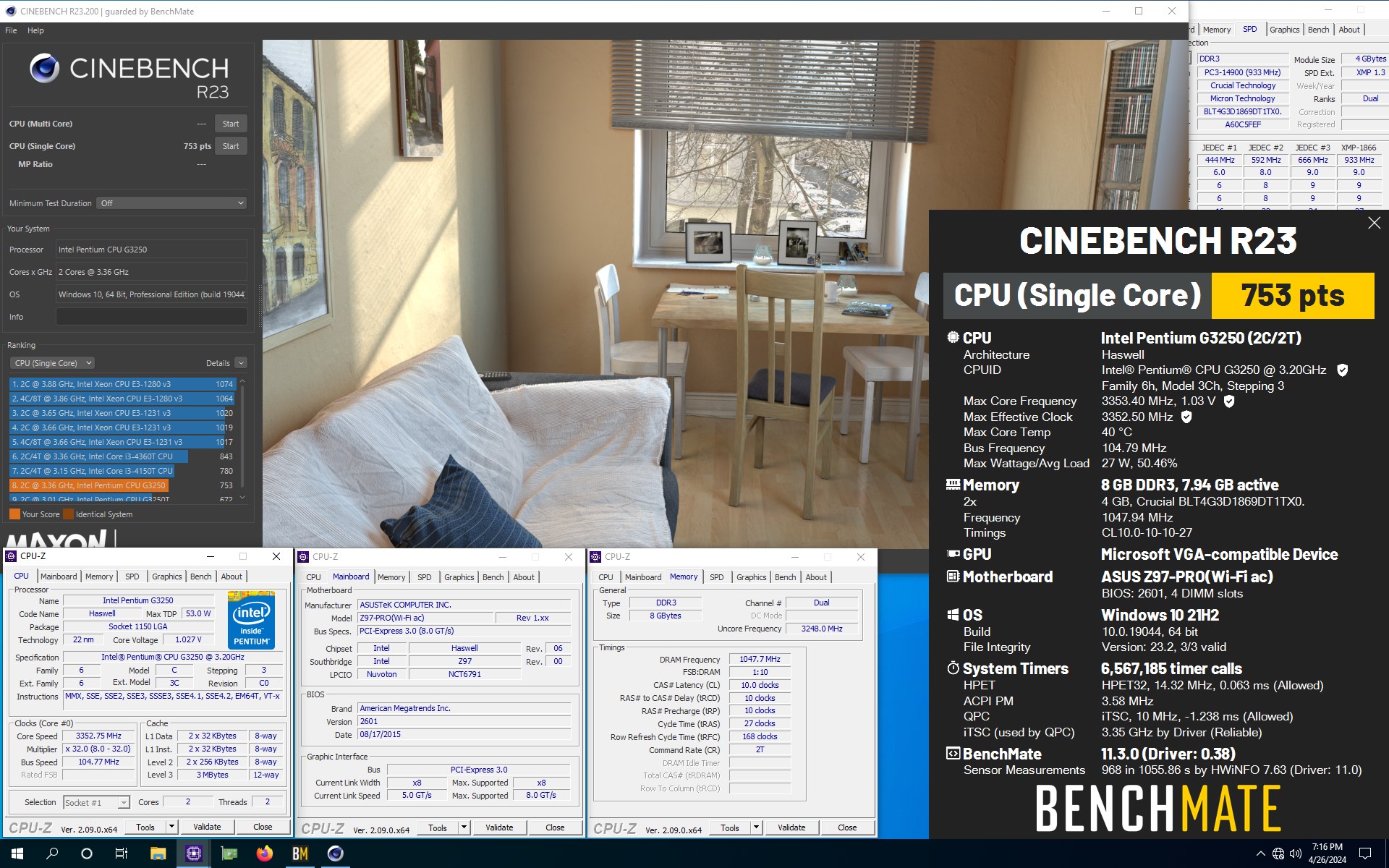Click shield beside Max Effective Clock

1186,417
